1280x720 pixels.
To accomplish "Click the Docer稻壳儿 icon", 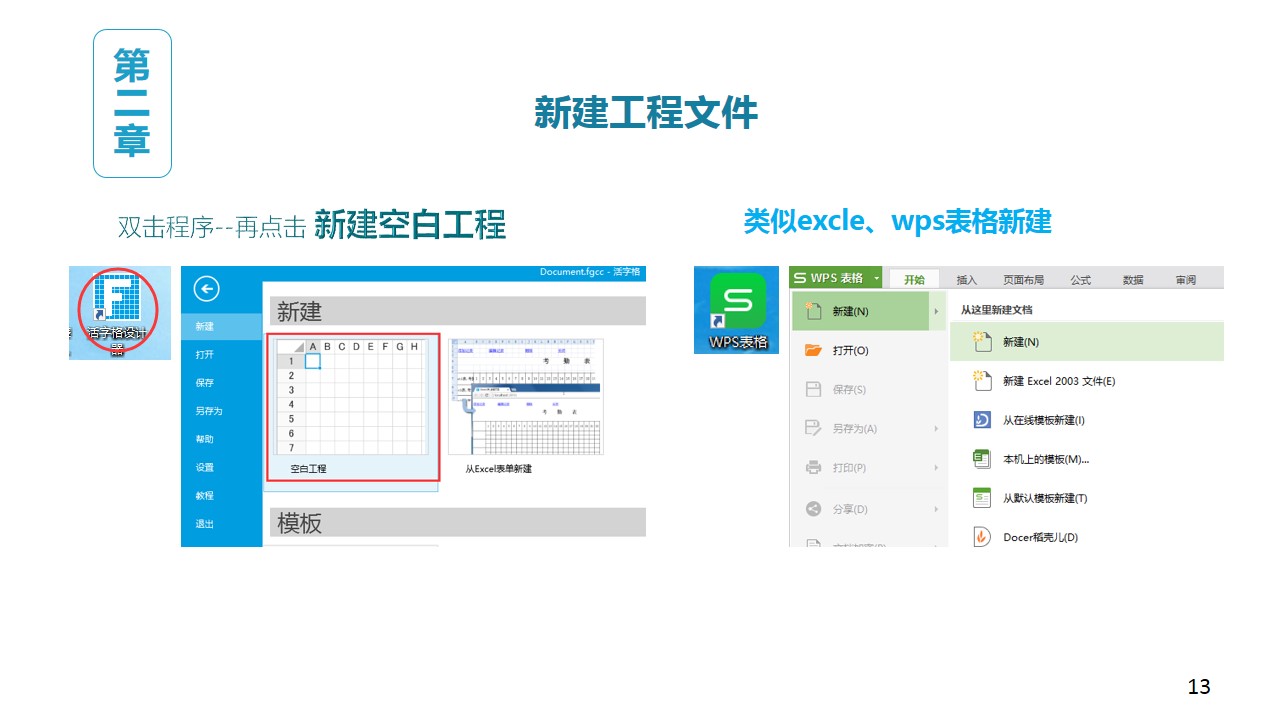I will 981,537.
